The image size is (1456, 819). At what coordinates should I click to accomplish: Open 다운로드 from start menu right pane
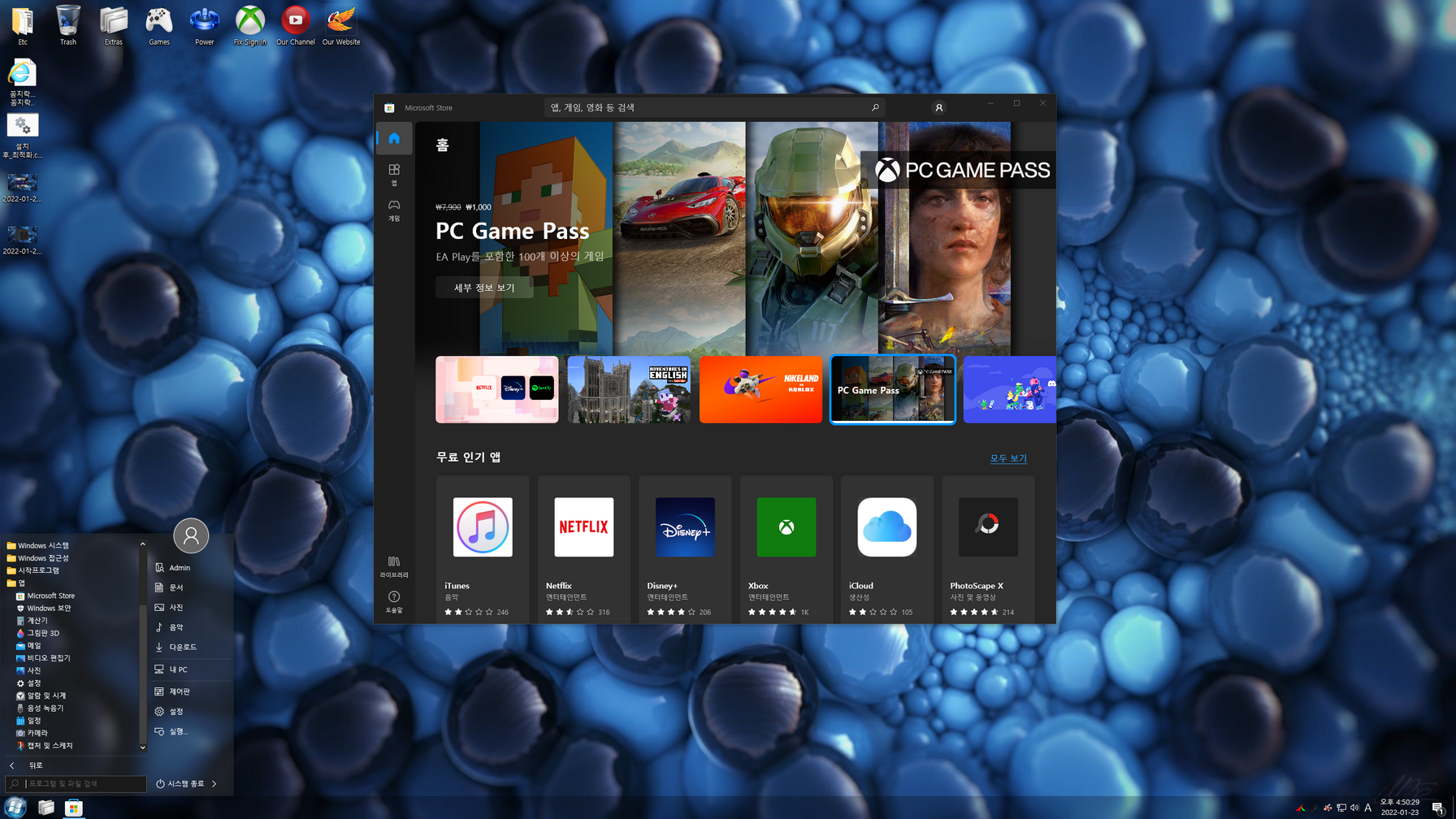(191, 648)
